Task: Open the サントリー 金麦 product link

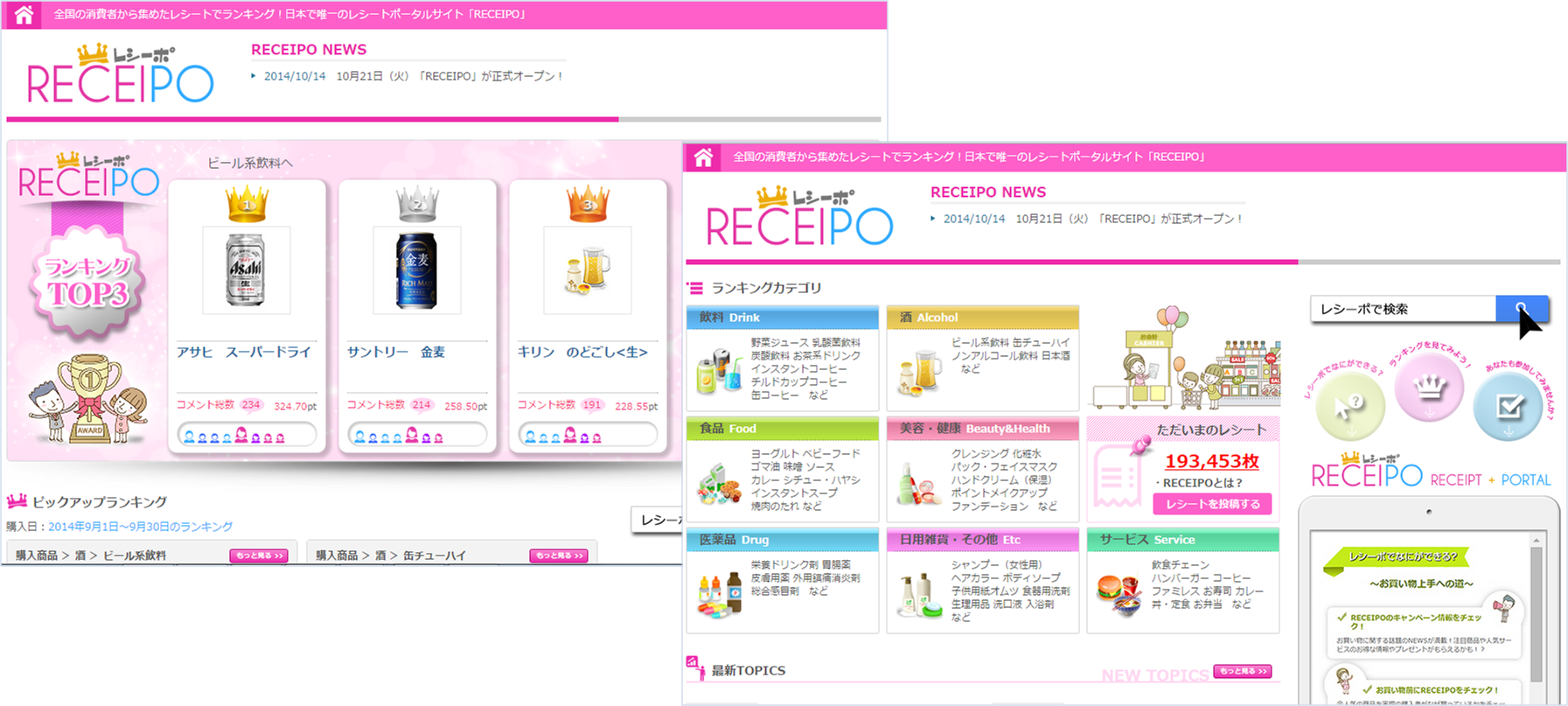Action: 396,352
